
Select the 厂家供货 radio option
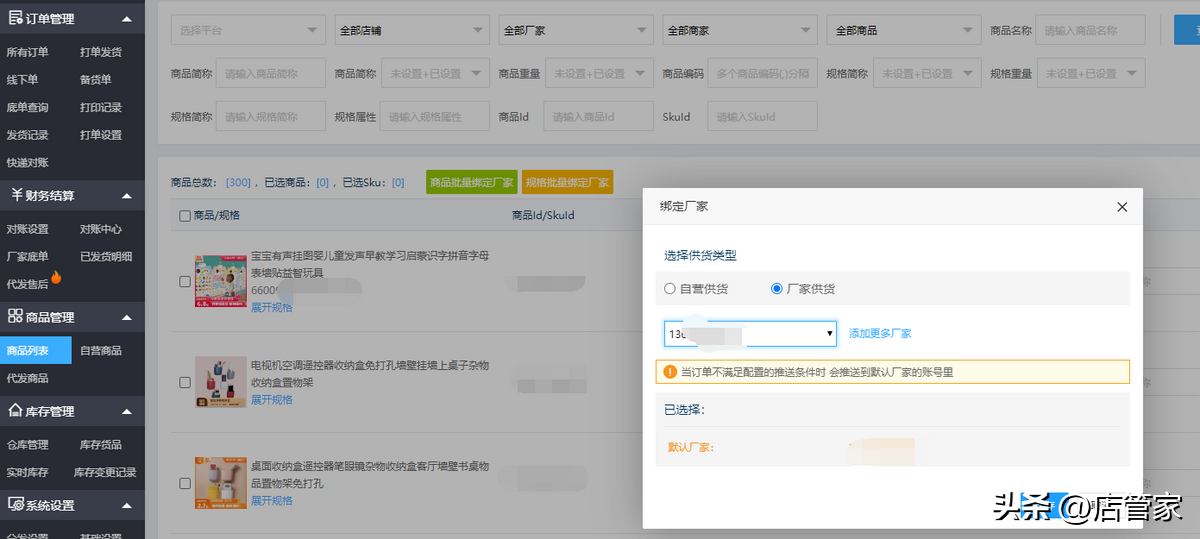tap(776, 289)
